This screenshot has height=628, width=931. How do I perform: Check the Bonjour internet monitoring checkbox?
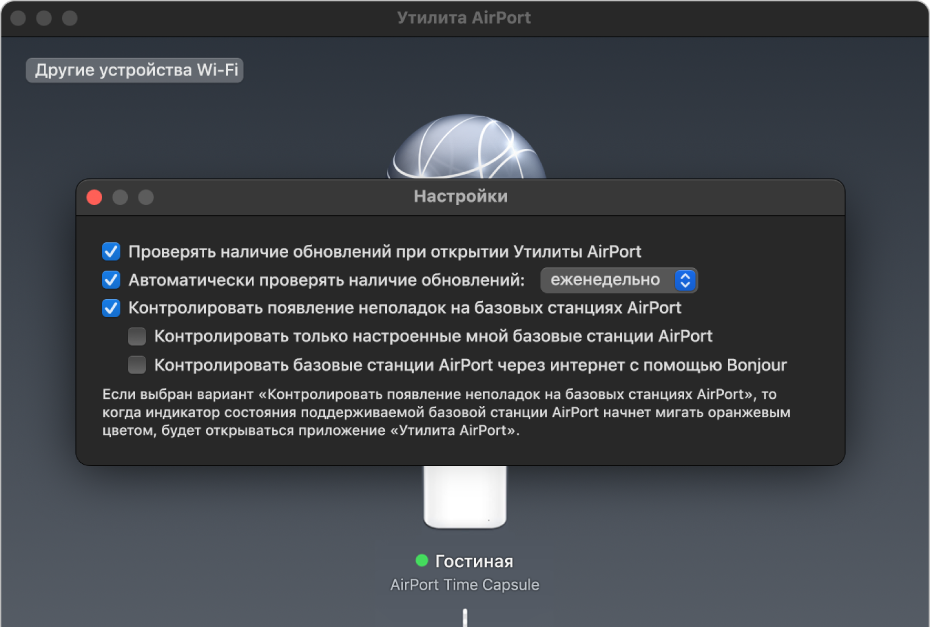tap(137, 364)
